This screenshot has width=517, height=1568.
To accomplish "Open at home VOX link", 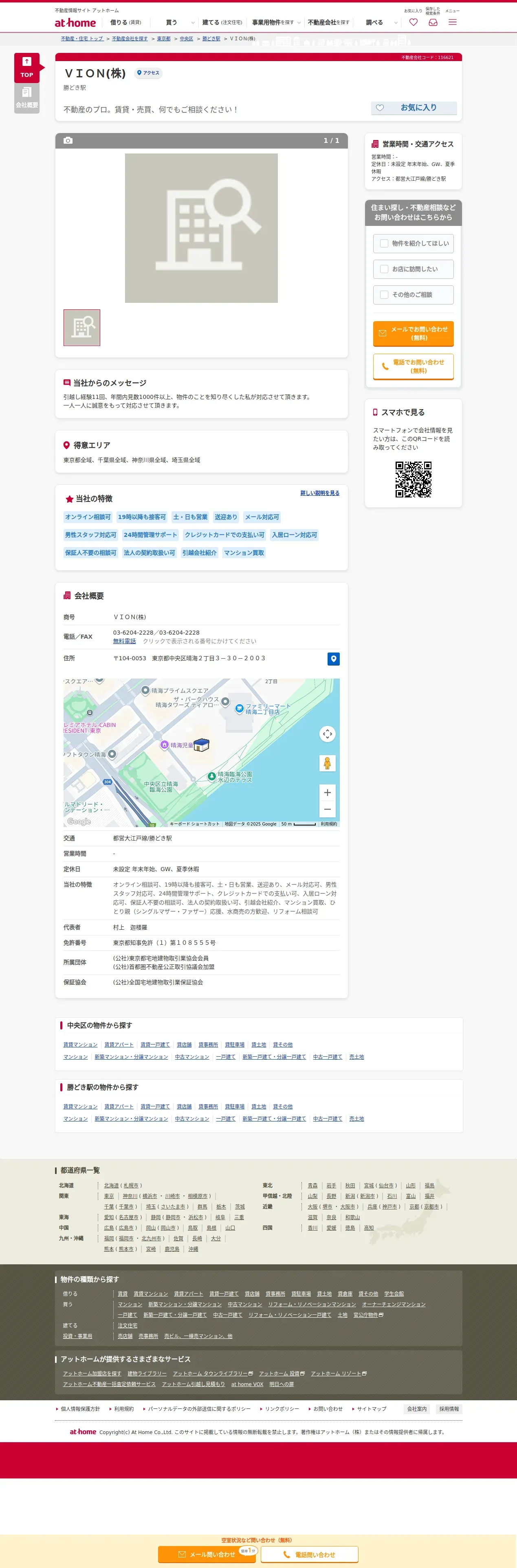I will 247,1384.
